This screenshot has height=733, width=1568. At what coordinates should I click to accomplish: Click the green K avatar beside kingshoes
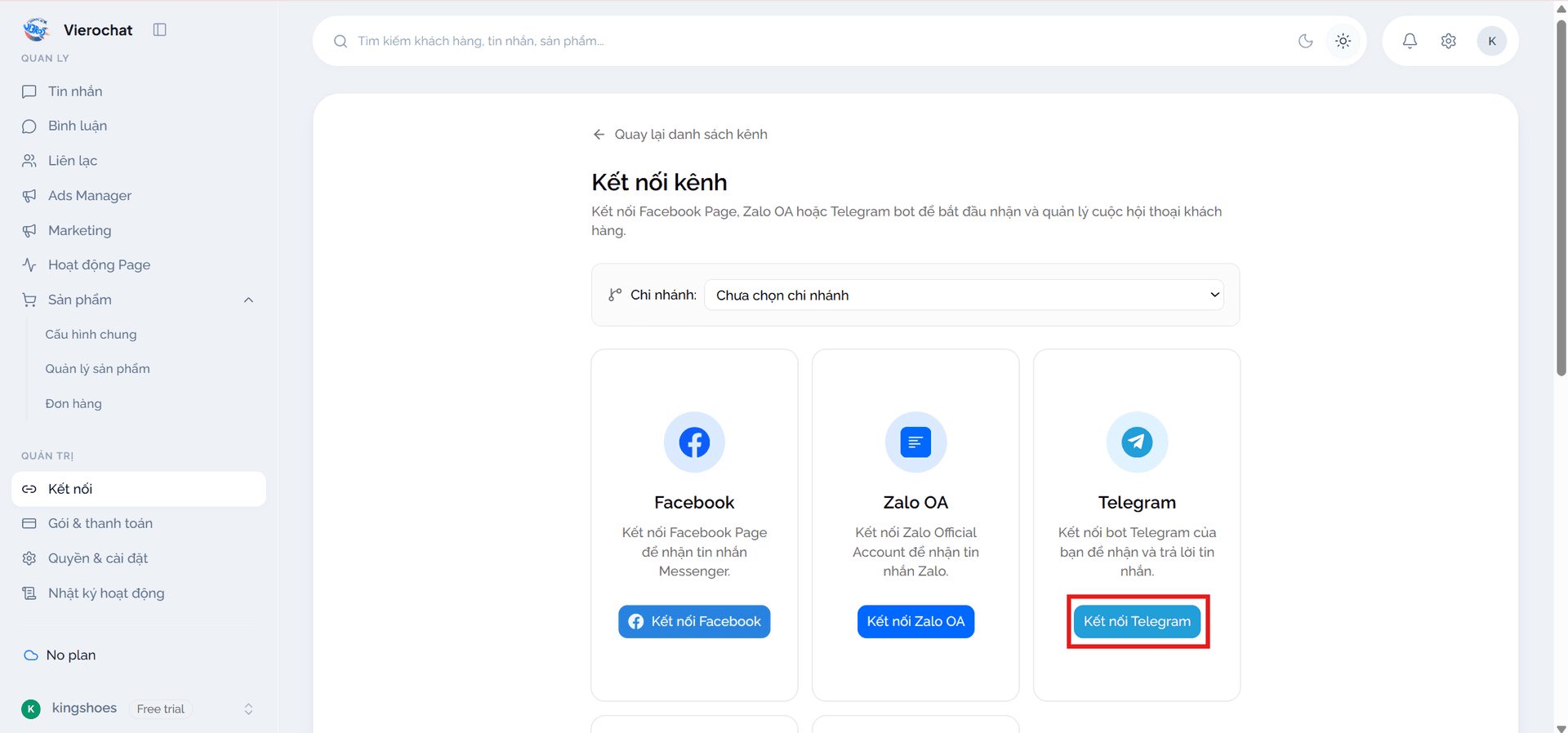tap(31, 709)
